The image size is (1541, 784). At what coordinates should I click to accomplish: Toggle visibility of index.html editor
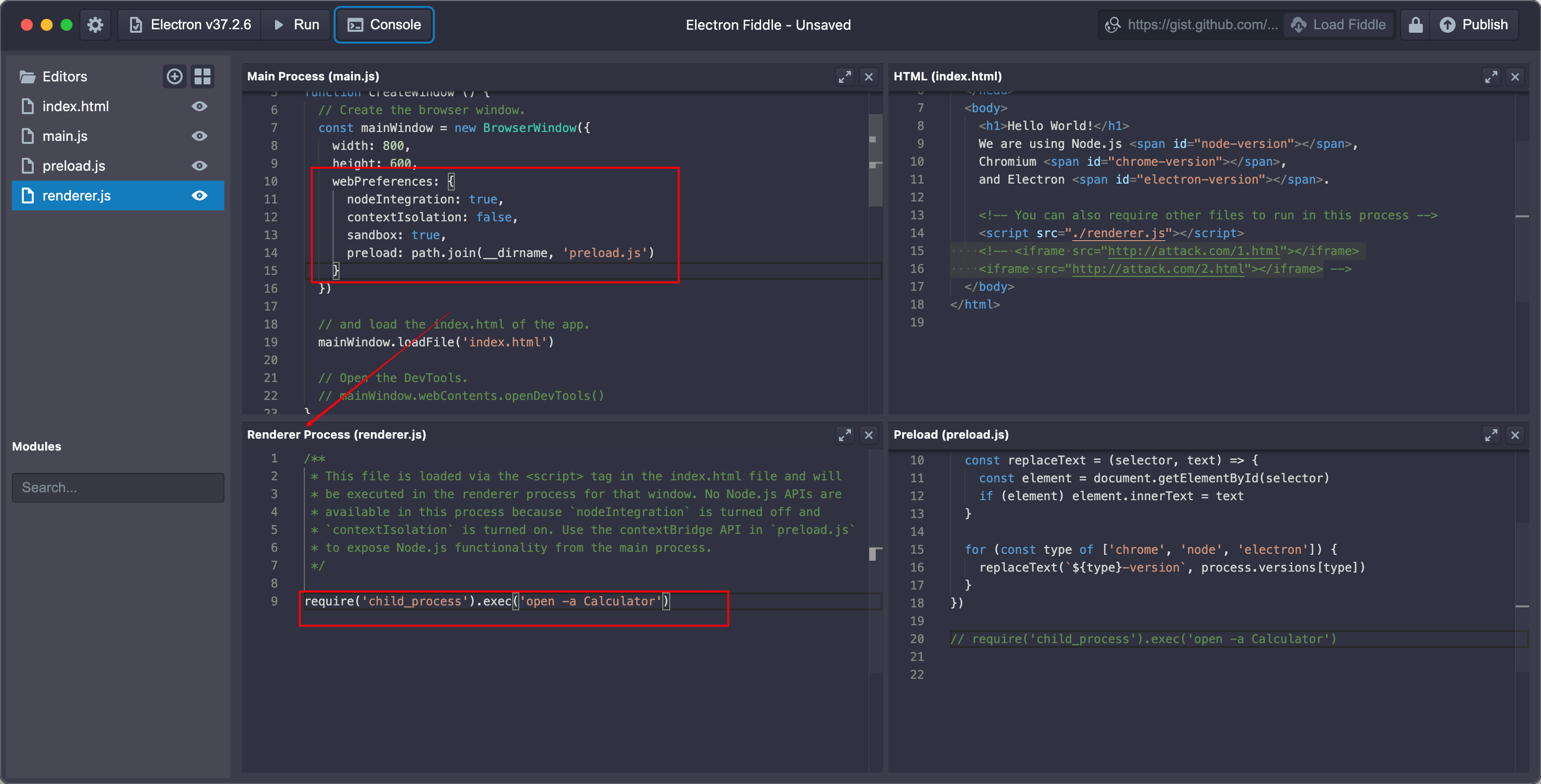[x=199, y=107]
